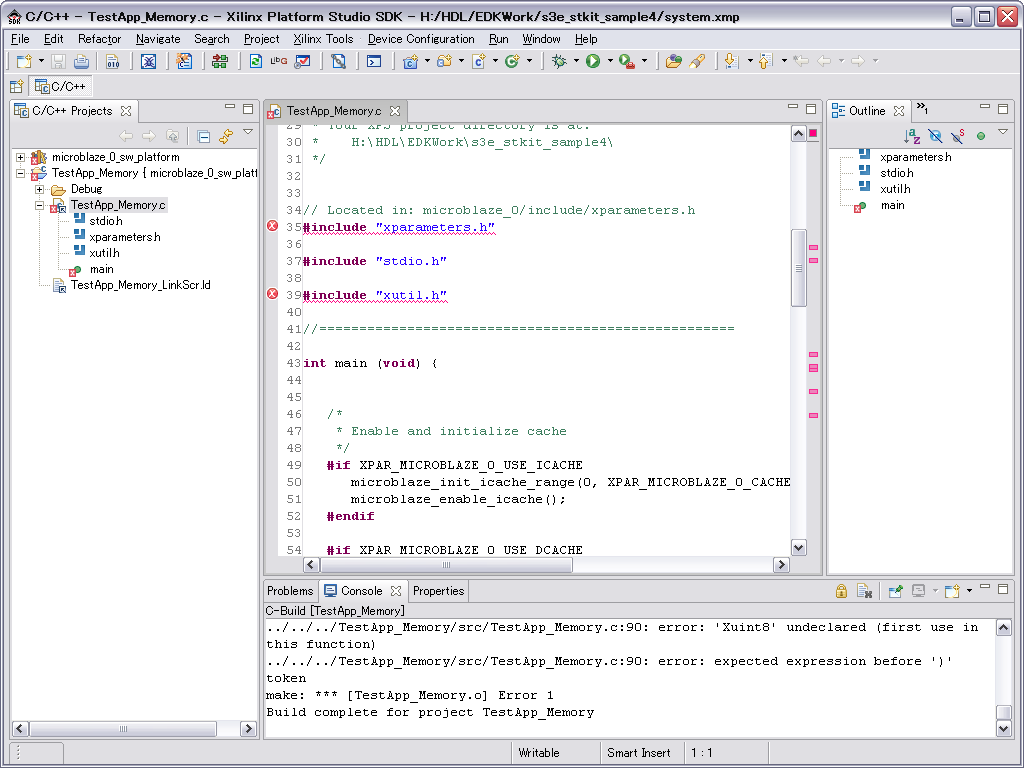
Task: Open the Refactor menu
Action: (x=99, y=39)
